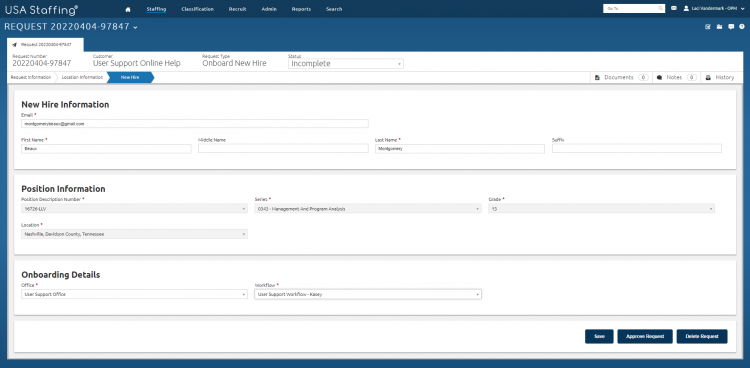Screen dimensions: 750x368
Task: Click the magnifier icon in Go To box
Action: coord(661,9)
